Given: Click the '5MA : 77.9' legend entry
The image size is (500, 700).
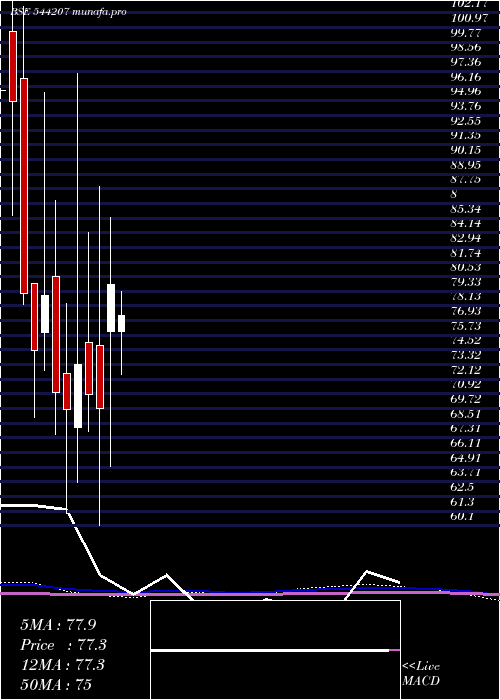Looking at the screenshot, I should point(58,625).
